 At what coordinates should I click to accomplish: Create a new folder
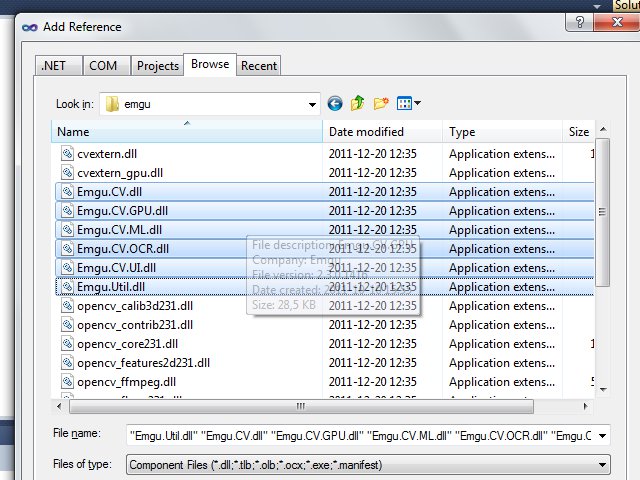pos(381,103)
